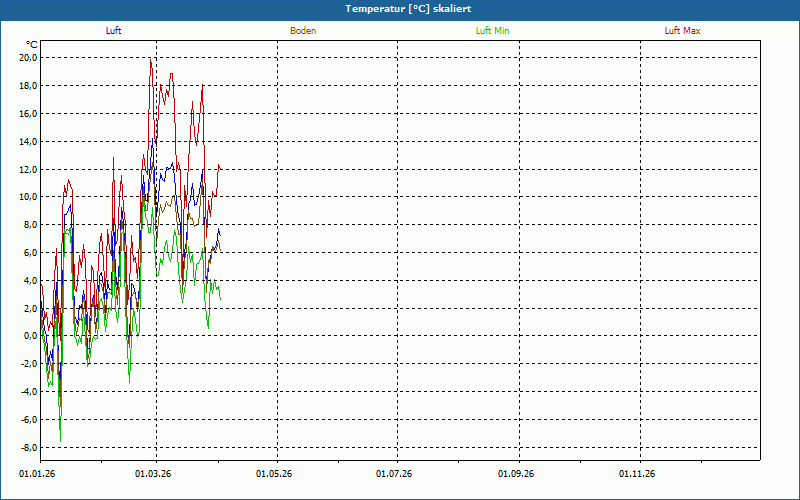Click the 01.09.26 x-axis date
The image size is (800, 500).
coord(516,473)
